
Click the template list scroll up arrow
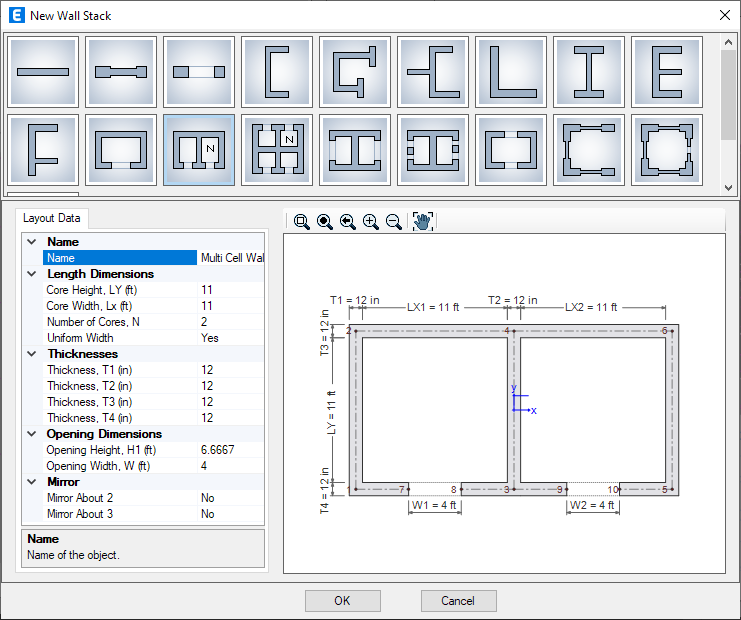coord(728,42)
